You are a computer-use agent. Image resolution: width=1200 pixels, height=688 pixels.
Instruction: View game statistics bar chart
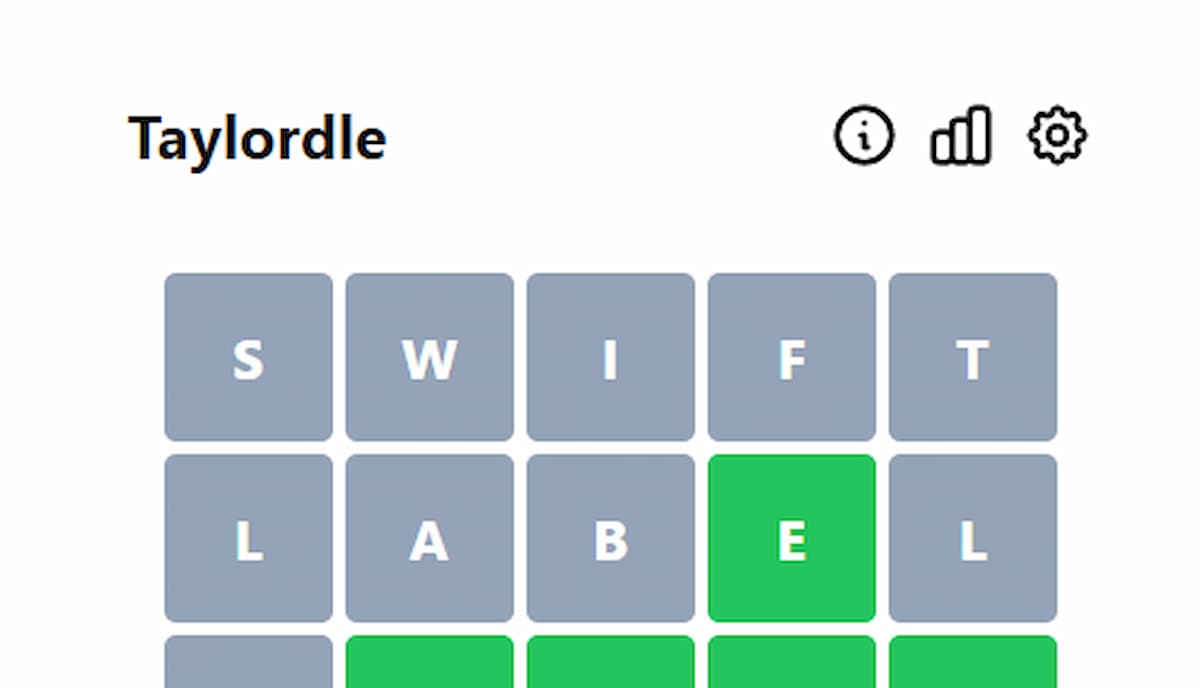tap(960, 136)
